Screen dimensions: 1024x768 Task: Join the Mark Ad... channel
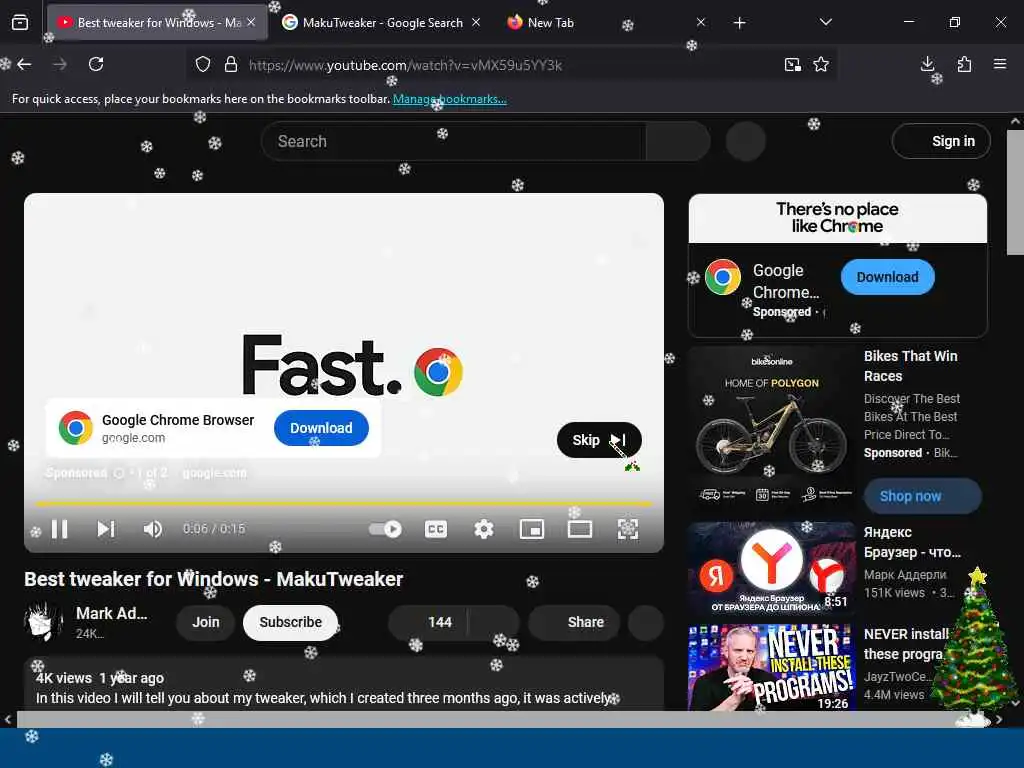tap(206, 622)
